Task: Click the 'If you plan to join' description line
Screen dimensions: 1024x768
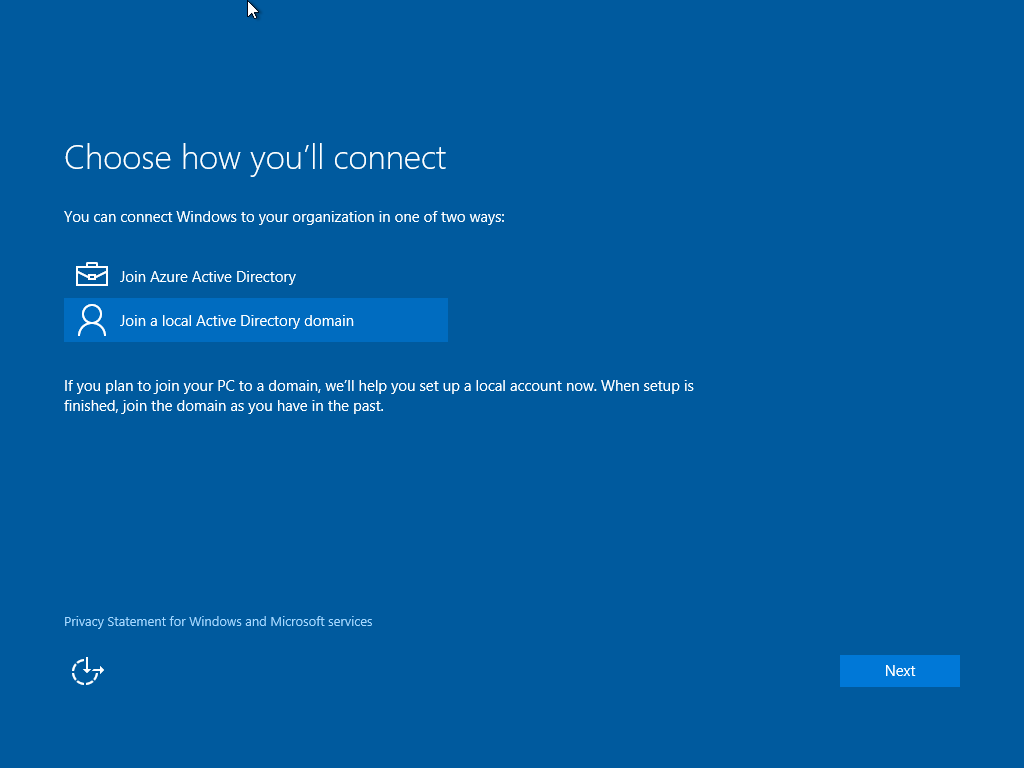Action: (x=378, y=386)
